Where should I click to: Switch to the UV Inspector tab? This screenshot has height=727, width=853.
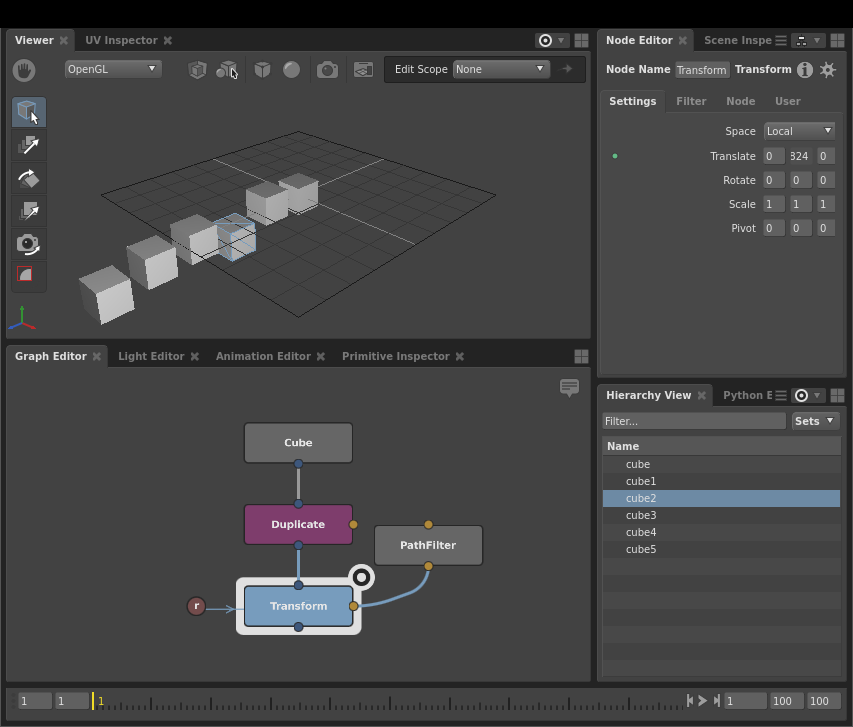(121, 40)
